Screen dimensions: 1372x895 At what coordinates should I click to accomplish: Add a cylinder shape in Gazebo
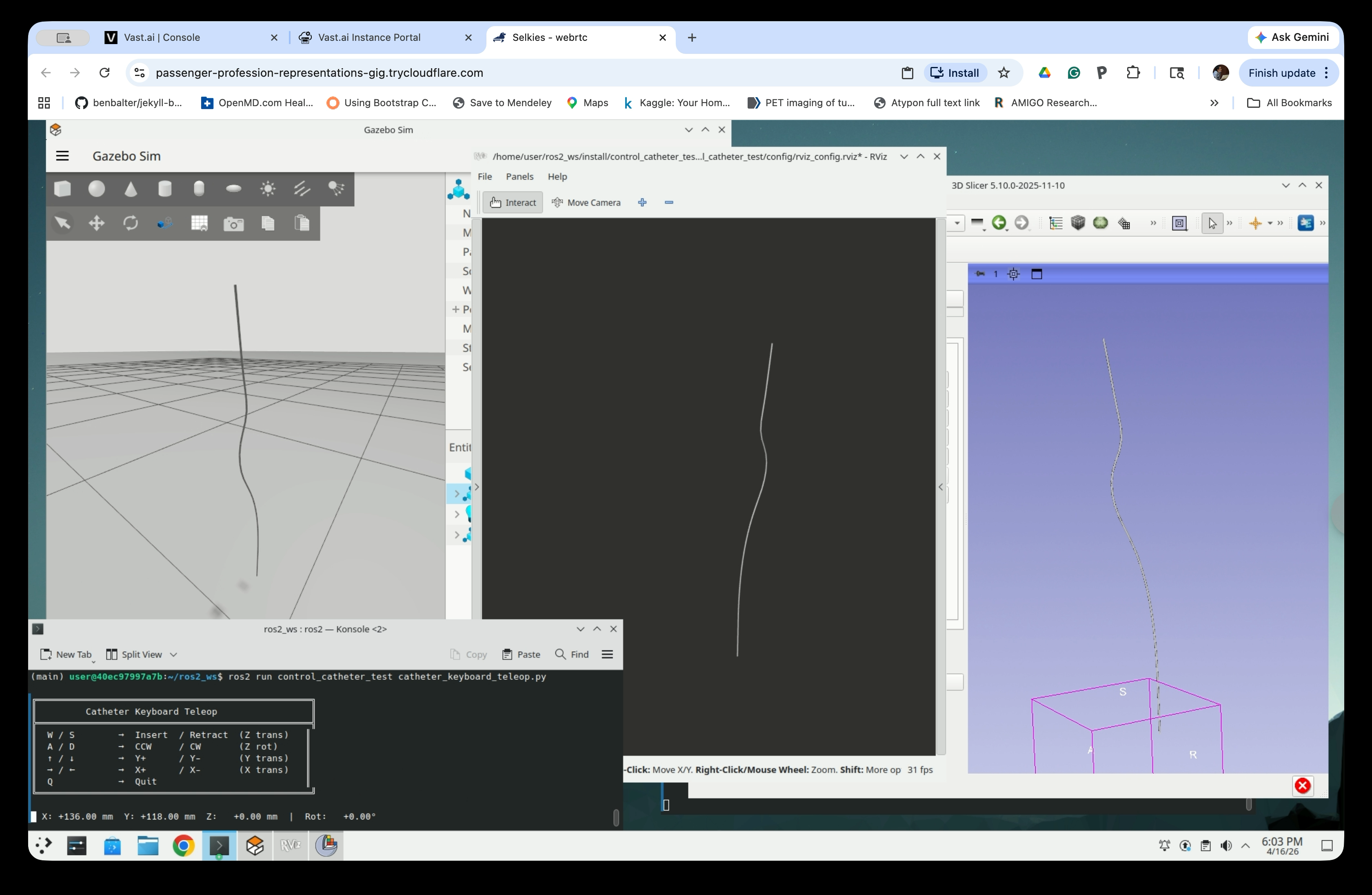point(165,189)
